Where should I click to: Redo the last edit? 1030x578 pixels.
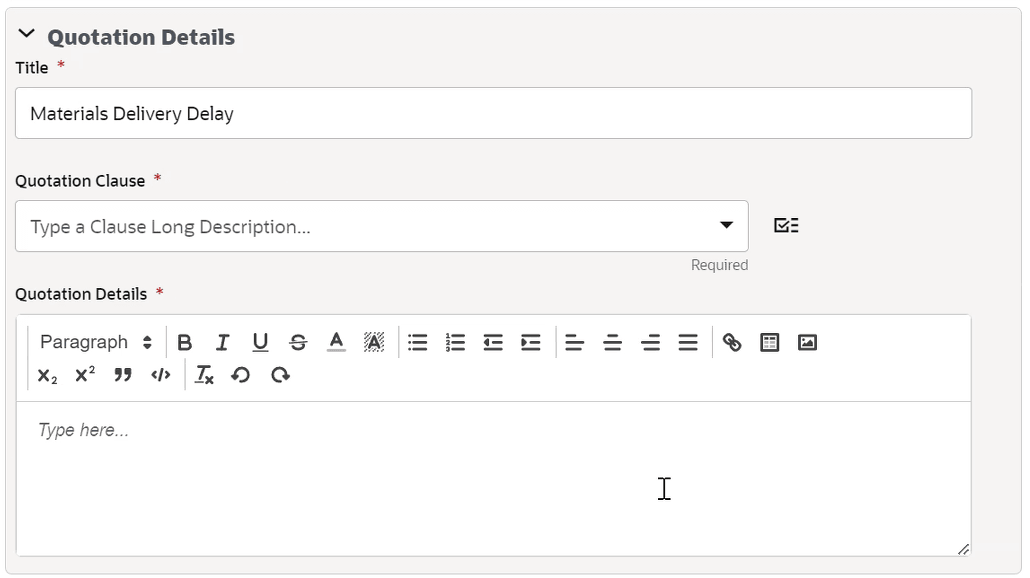(x=280, y=375)
